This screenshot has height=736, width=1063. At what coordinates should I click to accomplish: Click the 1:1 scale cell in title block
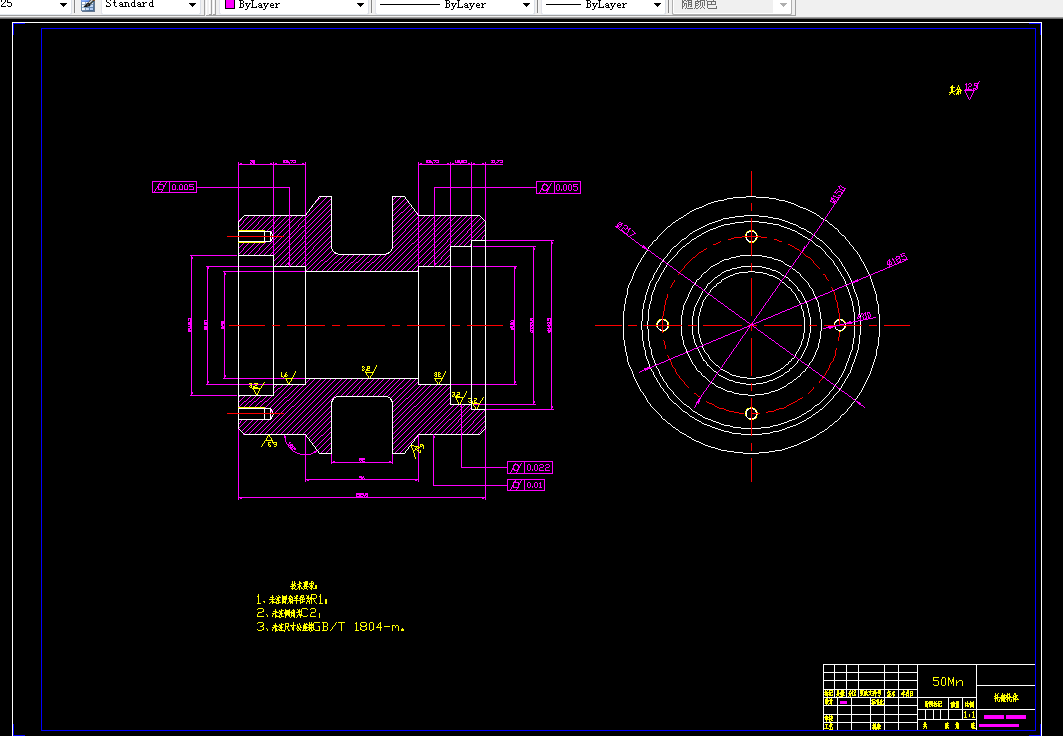coord(969,715)
